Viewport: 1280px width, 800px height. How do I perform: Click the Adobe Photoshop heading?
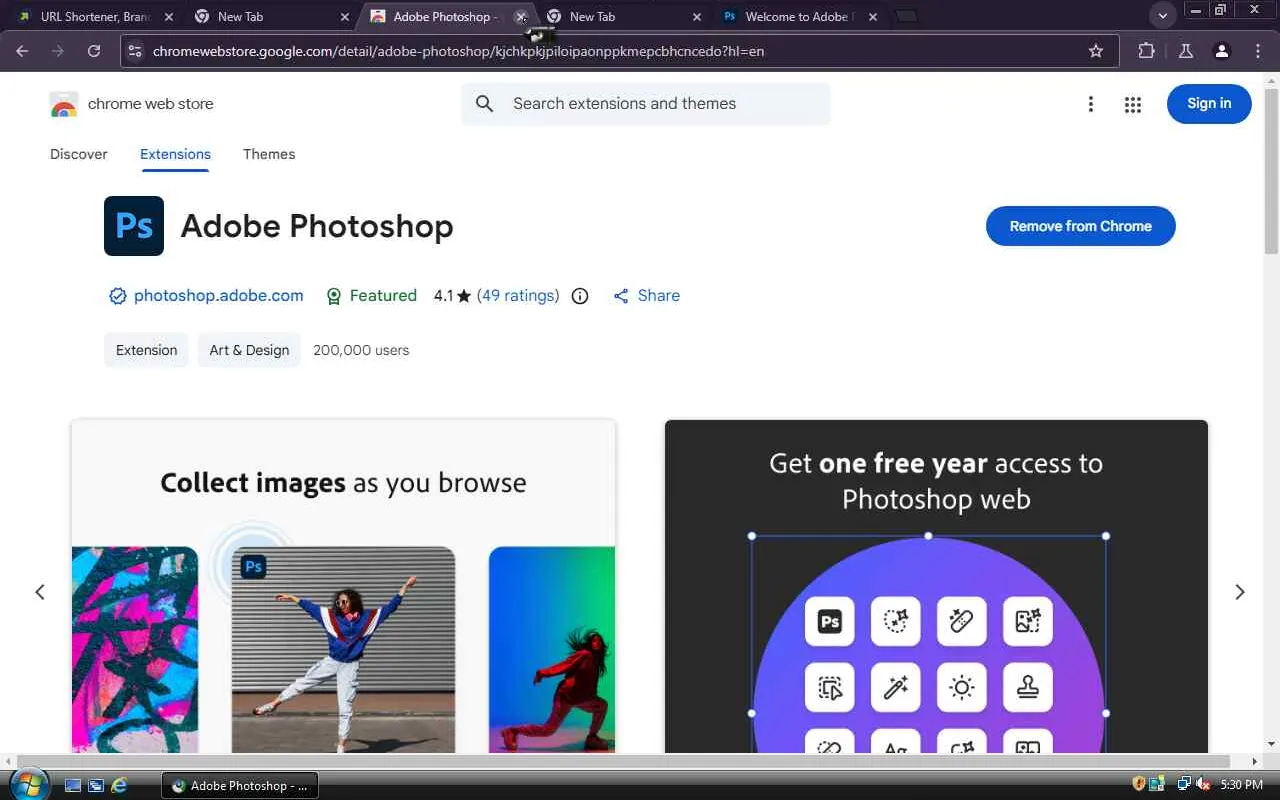click(x=317, y=226)
